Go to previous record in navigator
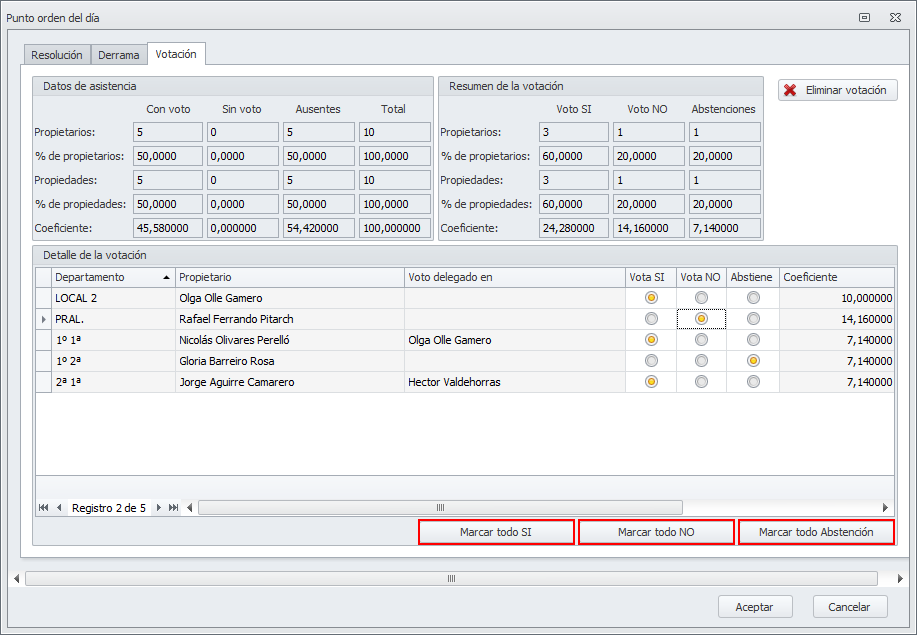917x635 pixels. (x=59, y=508)
